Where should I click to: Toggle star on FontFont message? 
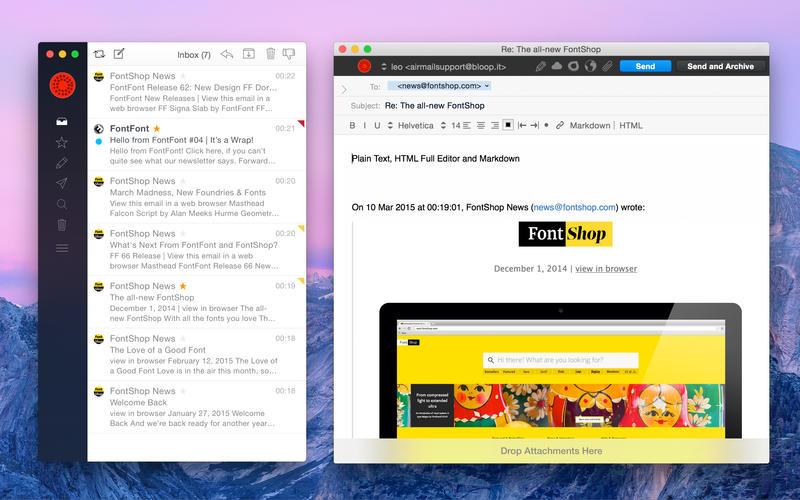point(157,129)
